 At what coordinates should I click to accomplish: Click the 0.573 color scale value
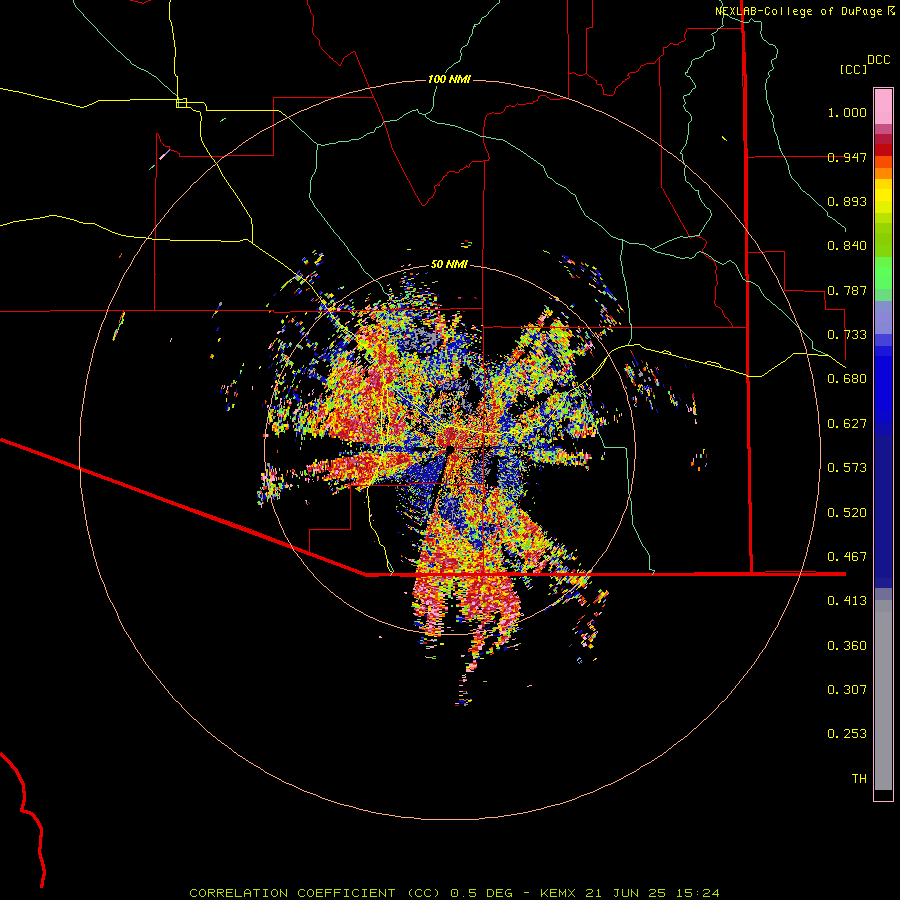tap(847, 468)
